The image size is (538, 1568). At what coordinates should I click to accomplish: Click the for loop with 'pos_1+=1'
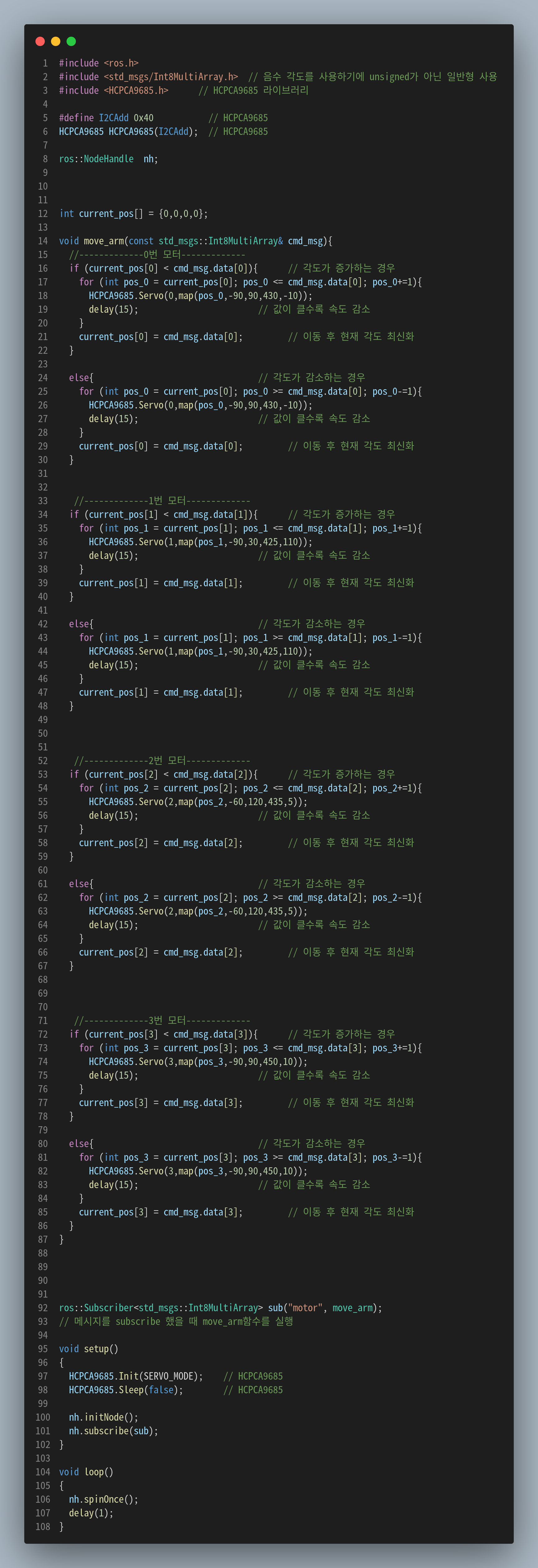click(x=250, y=528)
